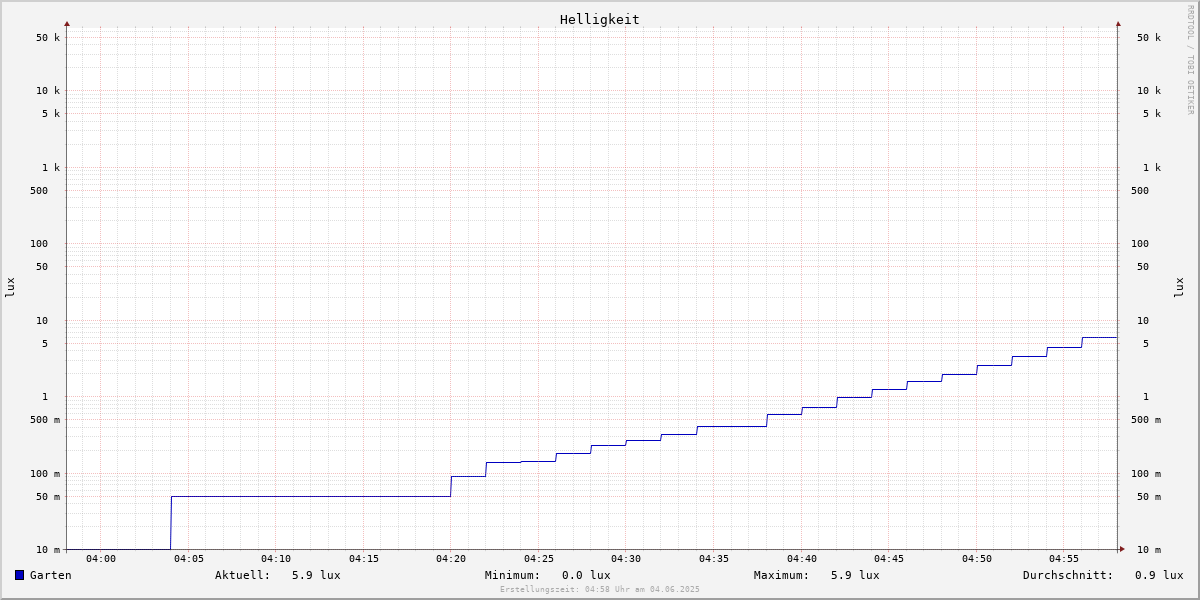Screen dimensions: 1200x600
Task: Click the 500 m label on left axis
Action: [x=45, y=420]
